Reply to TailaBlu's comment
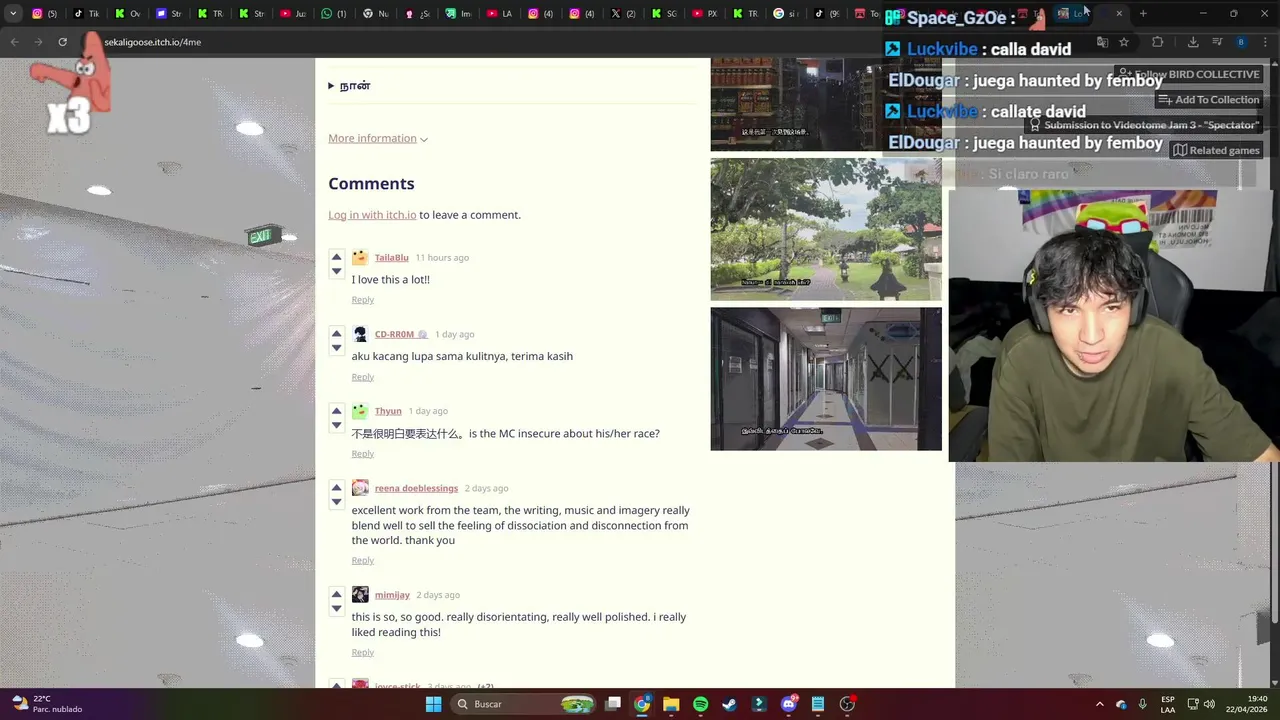The height and width of the screenshot is (720, 1280). click(362, 300)
